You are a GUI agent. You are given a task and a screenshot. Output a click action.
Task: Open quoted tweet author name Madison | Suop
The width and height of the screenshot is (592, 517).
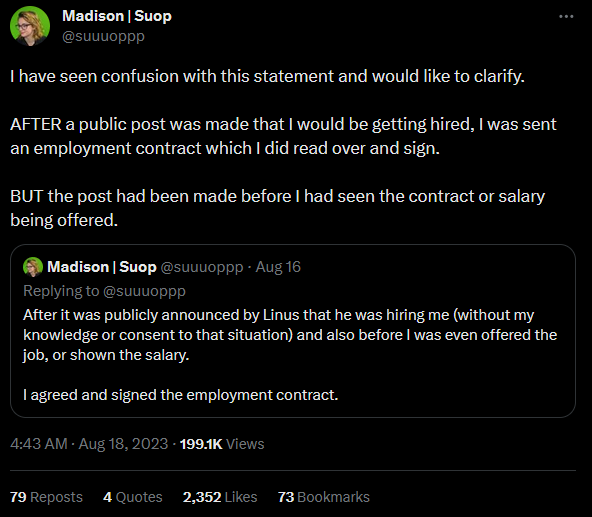click(x=102, y=267)
